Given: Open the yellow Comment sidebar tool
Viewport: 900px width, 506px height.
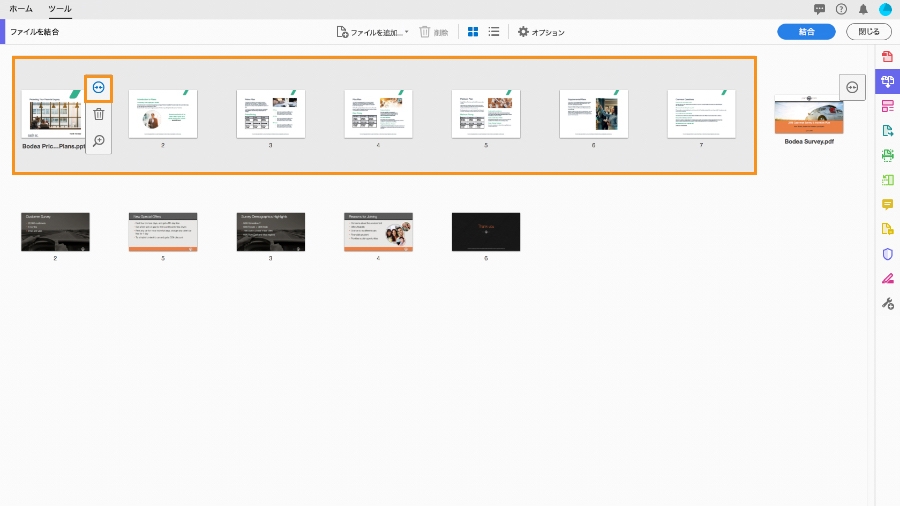Looking at the screenshot, I should pyautogui.click(x=887, y=205).
